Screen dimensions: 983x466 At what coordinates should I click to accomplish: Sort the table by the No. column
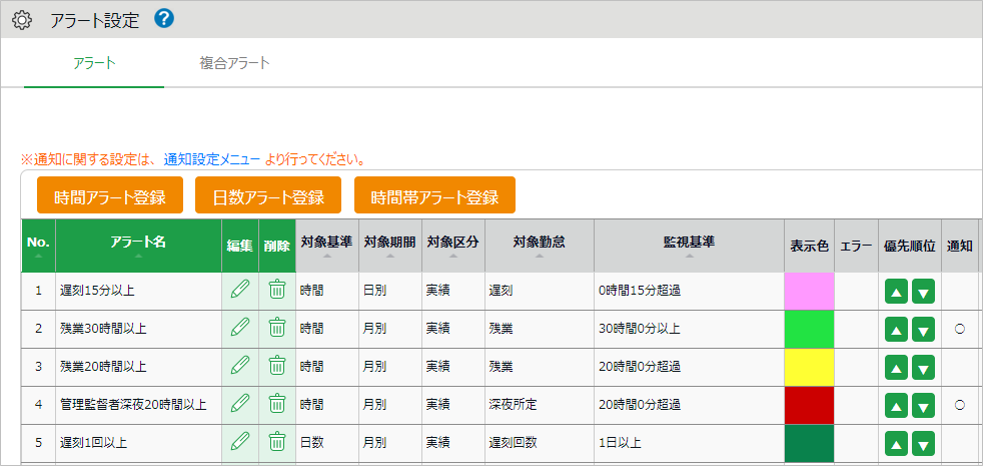38,245
